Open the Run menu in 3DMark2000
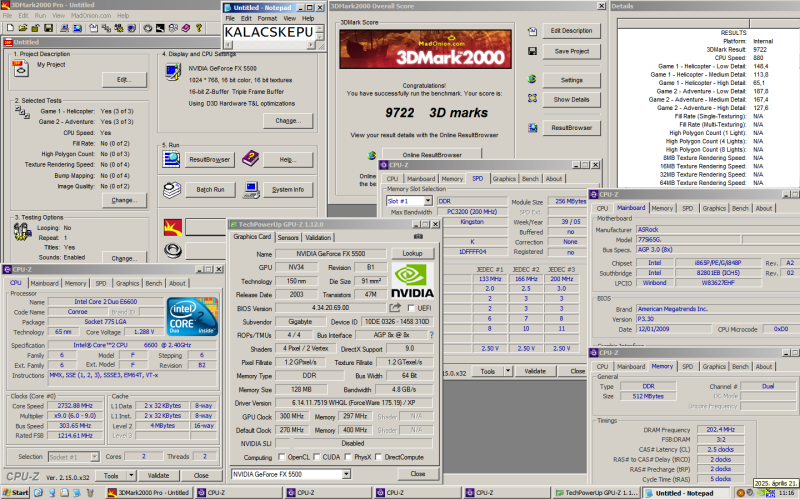 tap(41, 15)
